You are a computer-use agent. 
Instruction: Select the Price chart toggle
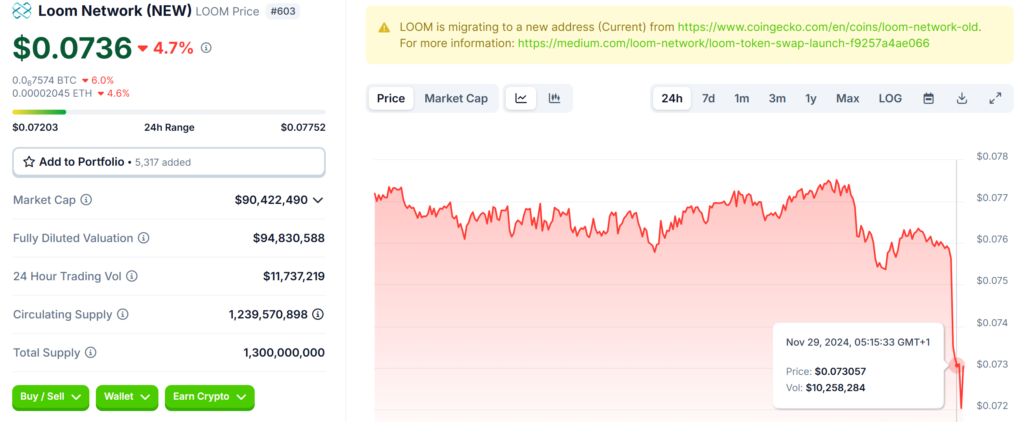coord(390,98)
